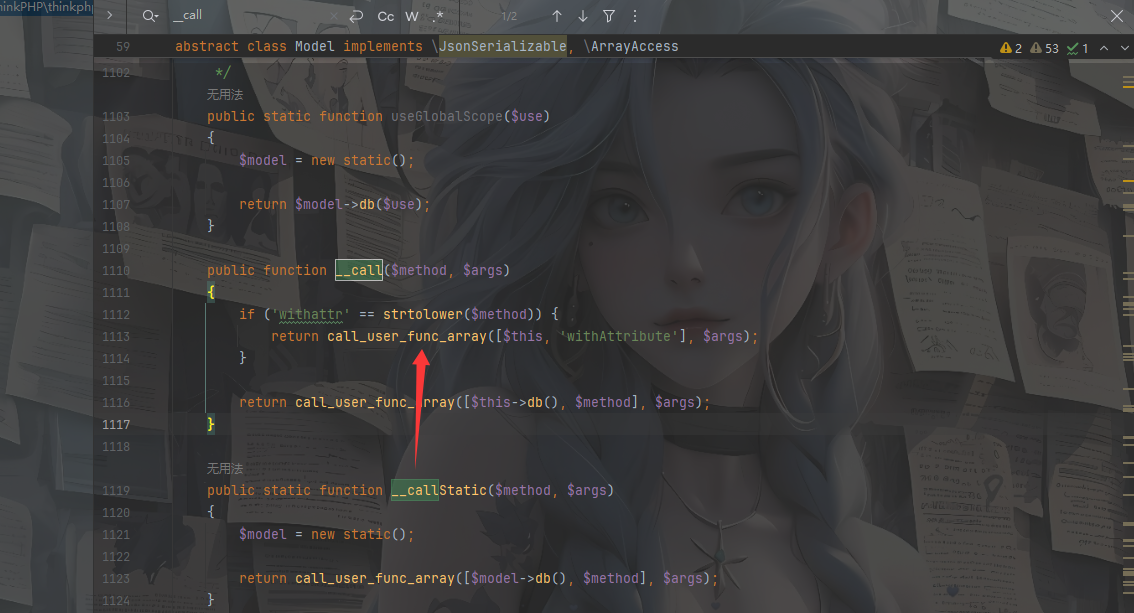Go to previous occurrence arrow

click(557, 16)
